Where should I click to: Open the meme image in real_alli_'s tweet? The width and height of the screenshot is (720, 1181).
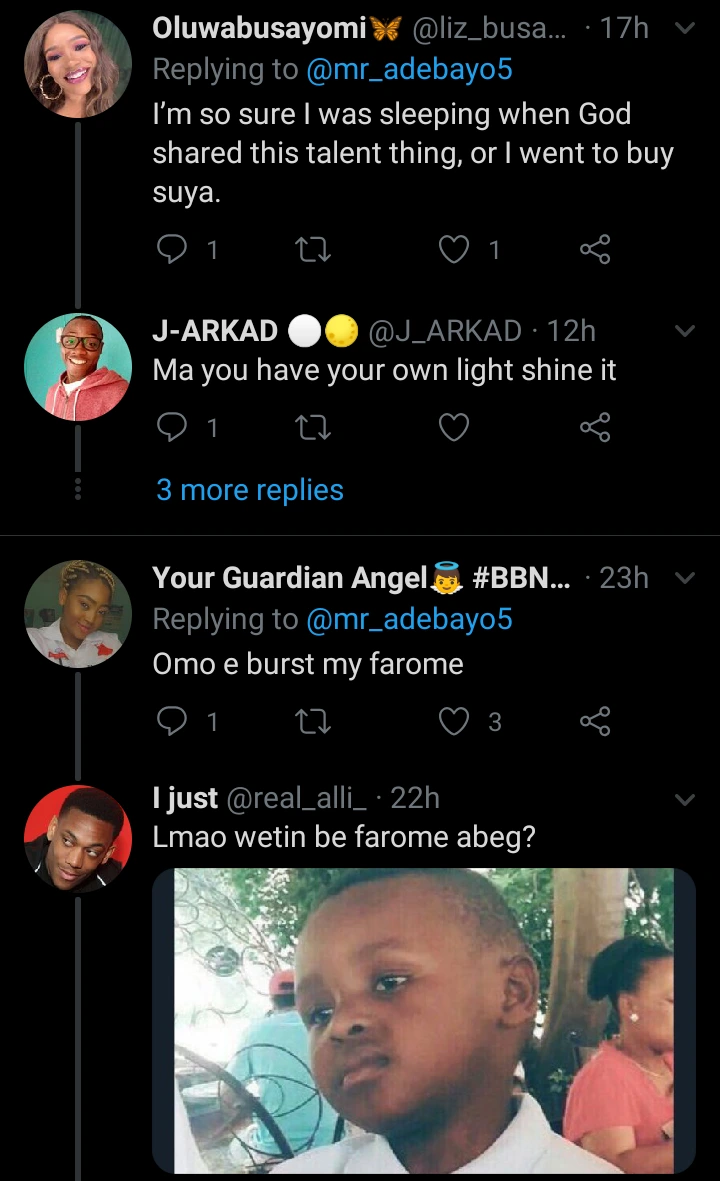click(424, 1020)
